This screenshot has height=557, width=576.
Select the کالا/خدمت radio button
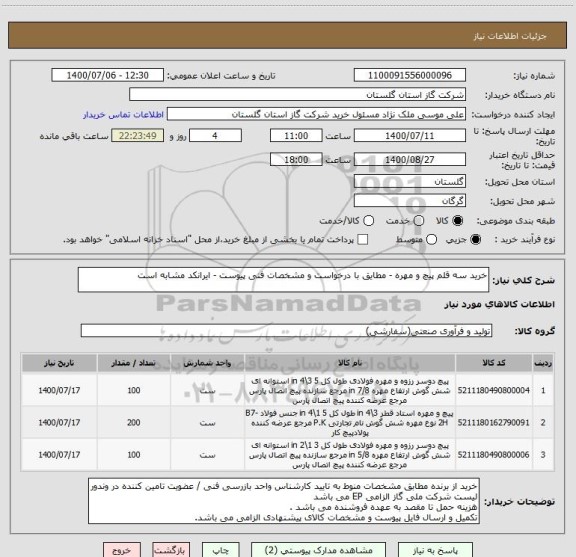click(368, 221)
